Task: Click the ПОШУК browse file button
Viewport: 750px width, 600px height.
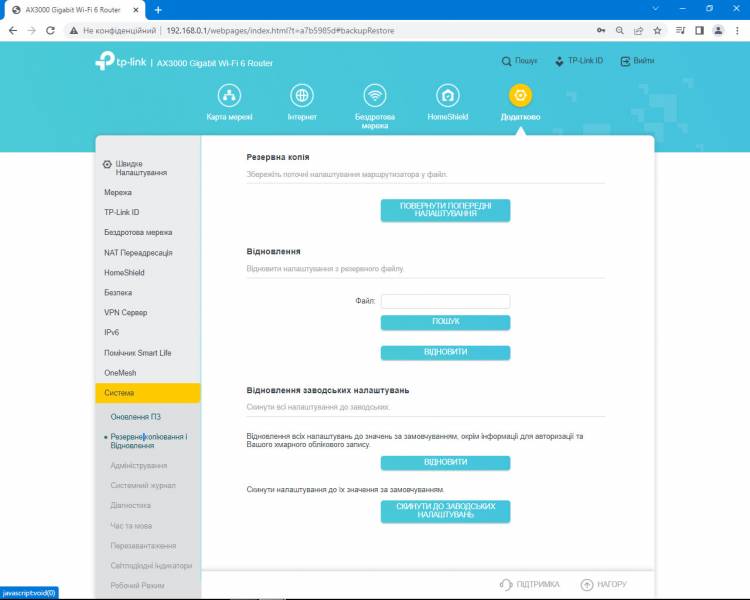Action: 445,322
